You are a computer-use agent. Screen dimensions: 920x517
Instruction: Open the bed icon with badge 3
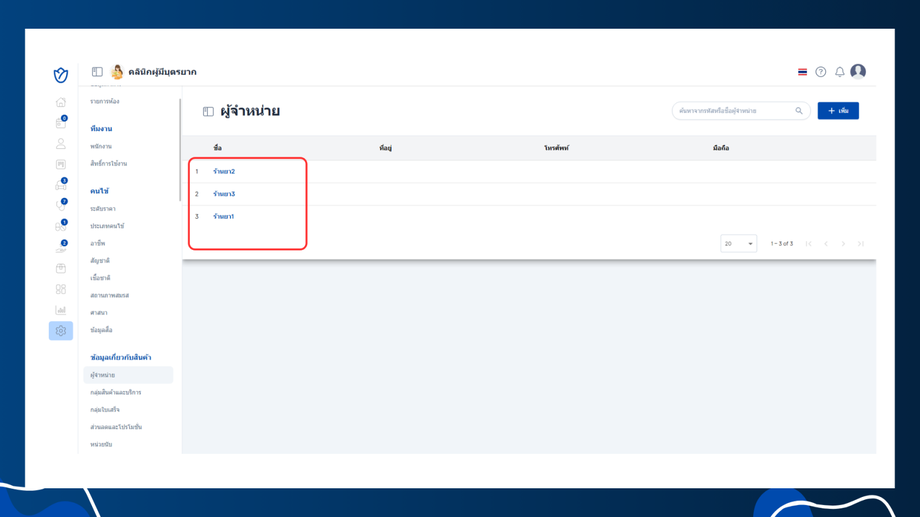(x=60, y=185)
